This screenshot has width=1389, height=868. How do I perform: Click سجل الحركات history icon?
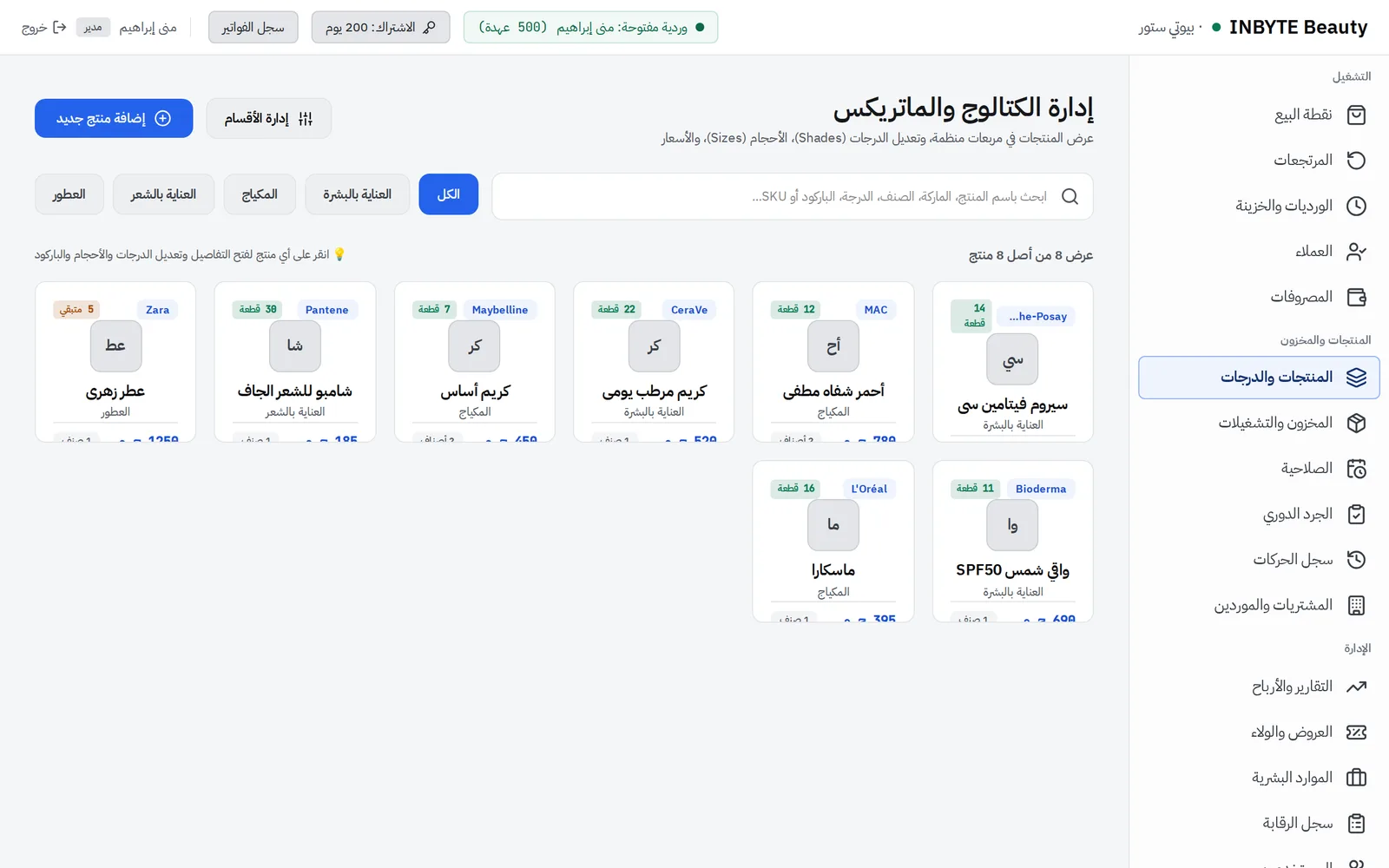pos(1356,560)
